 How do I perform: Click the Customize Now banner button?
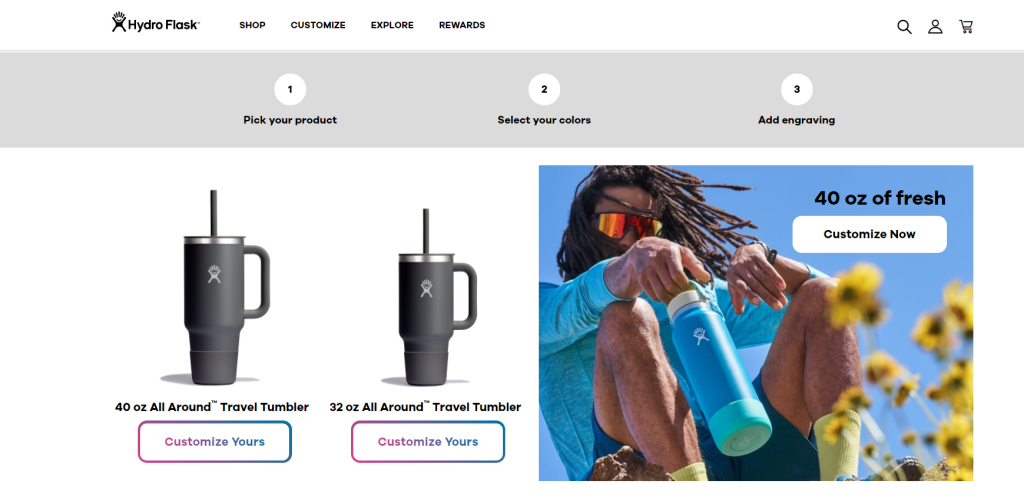click(x=869, y=234)
